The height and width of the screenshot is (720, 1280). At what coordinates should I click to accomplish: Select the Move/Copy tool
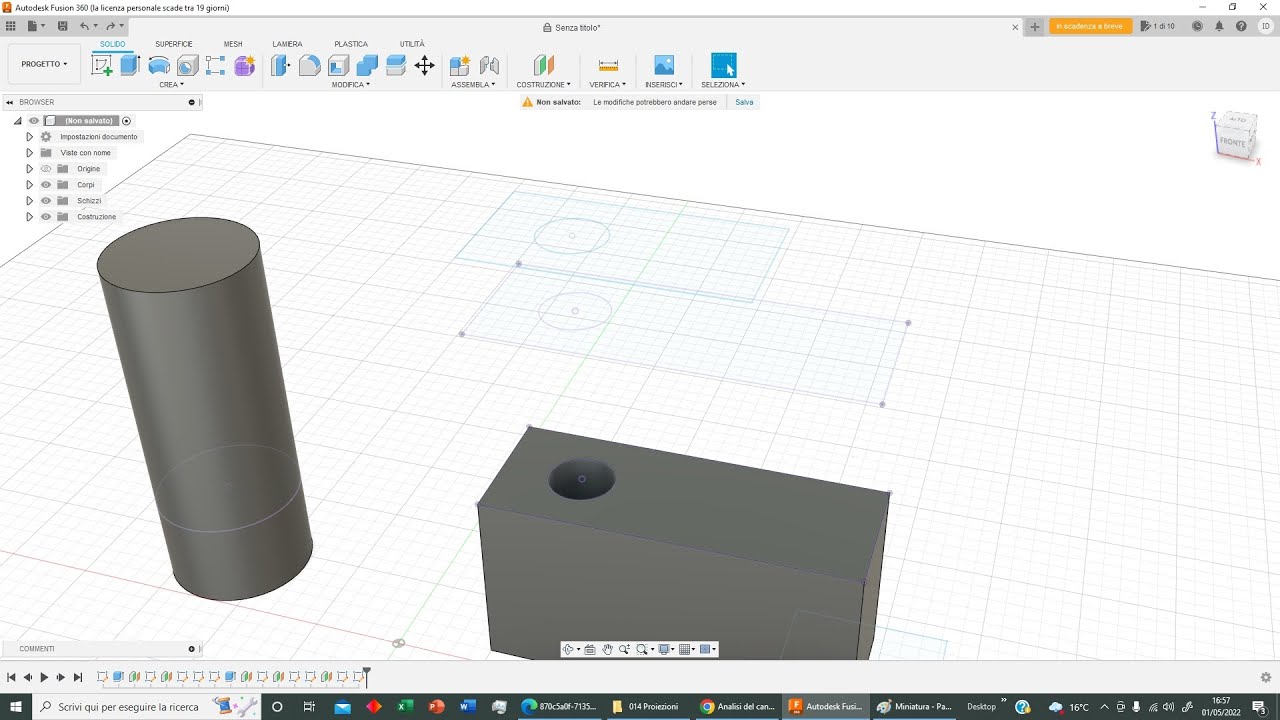point(425,66)
